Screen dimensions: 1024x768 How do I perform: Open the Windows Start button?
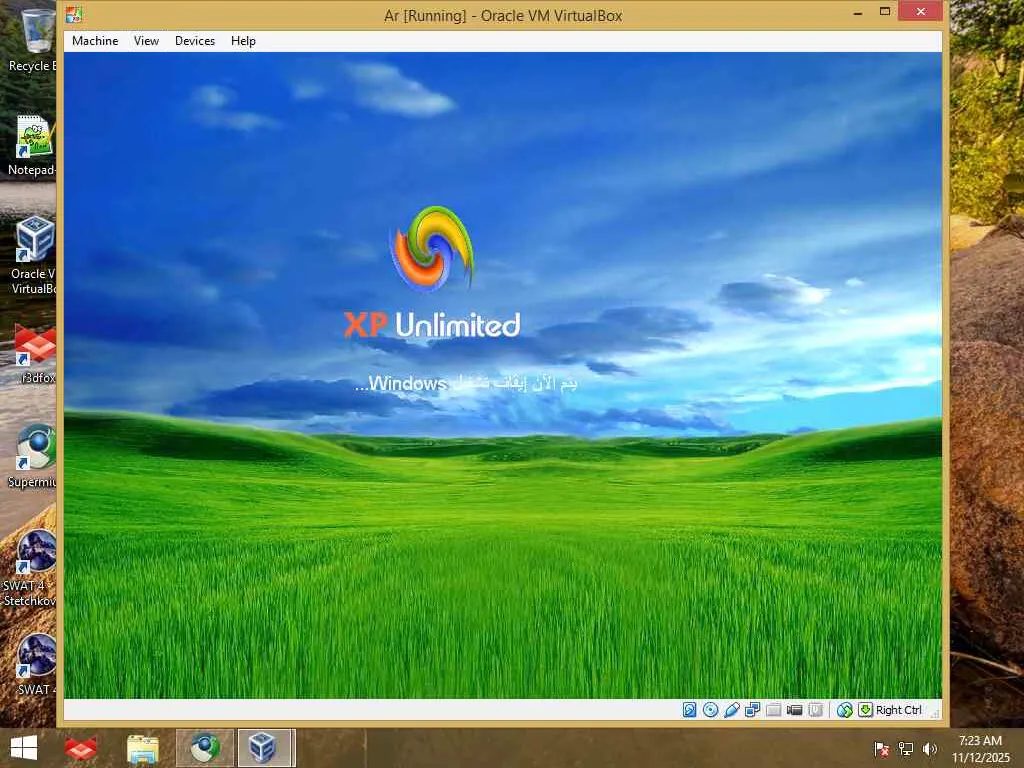coord(24,748)
